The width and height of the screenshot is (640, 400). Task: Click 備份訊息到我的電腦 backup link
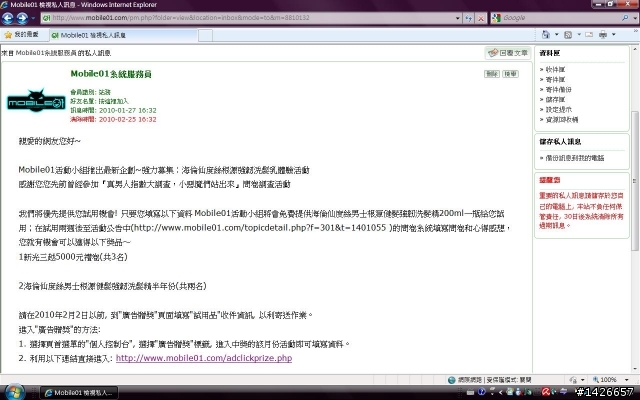point(575,158)
